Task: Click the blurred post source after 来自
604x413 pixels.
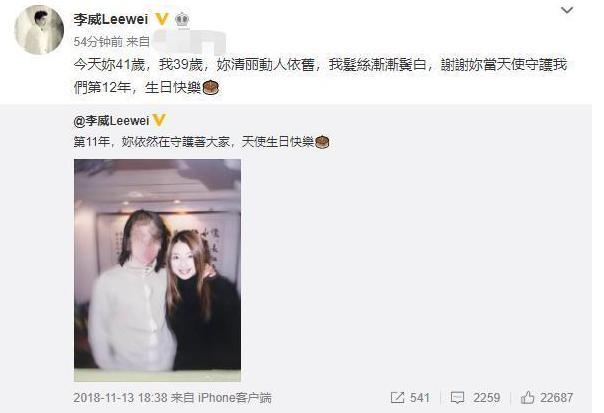Action: click(x=189, y=42)
